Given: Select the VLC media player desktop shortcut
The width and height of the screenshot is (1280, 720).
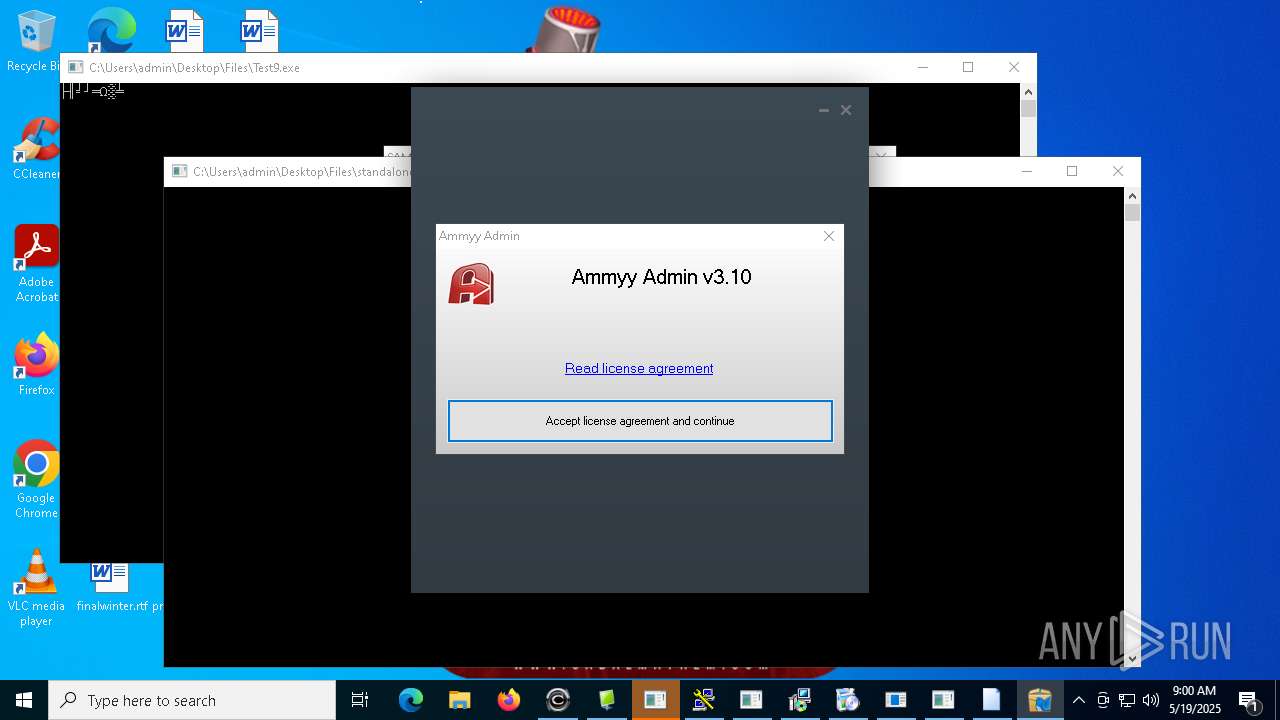Looking at the screenshot, I should [36, 587].
